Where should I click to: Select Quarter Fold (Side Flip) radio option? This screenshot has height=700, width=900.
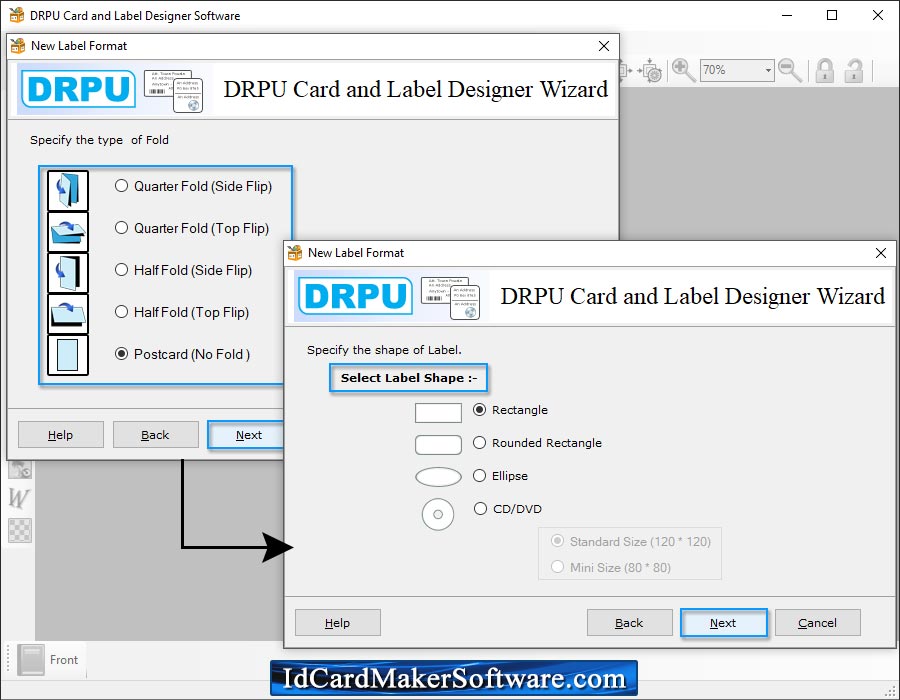(121, 186)
